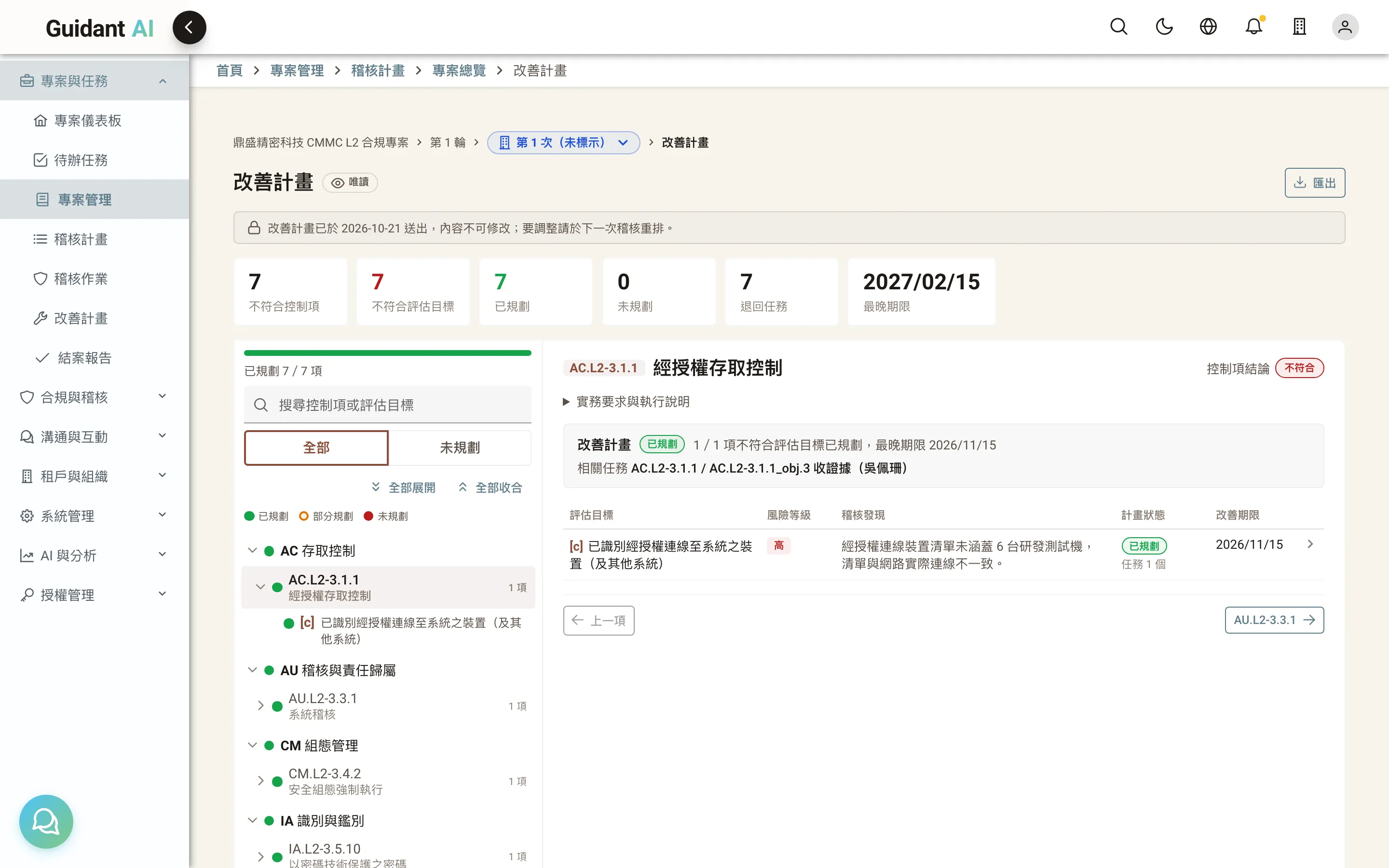The width and height of the screenshot is (1389, 868).
Task: Focus the 搜尋控制項或評估目標 search field
Action: [x=387, y=405]
